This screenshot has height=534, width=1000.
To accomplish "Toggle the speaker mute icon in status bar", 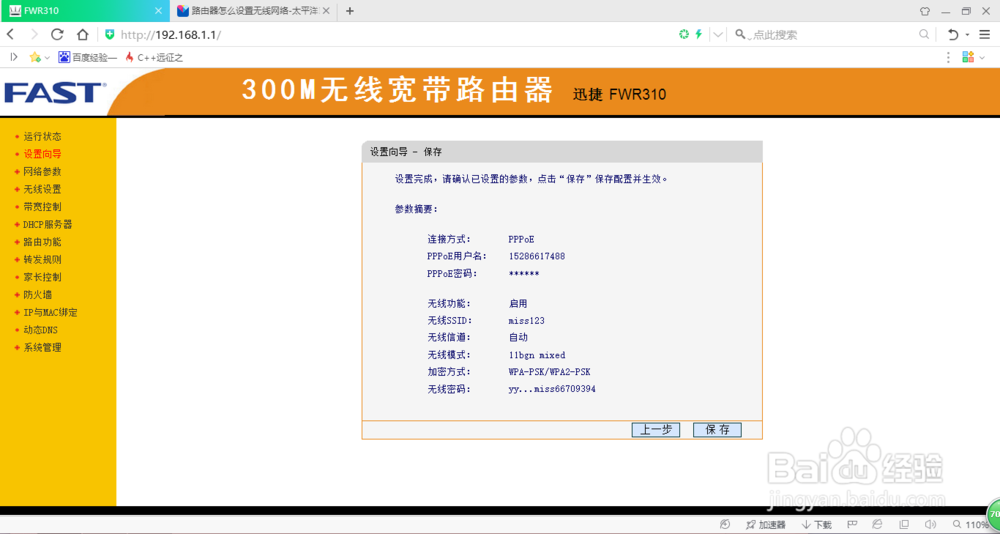I will [x=930, y=524].
